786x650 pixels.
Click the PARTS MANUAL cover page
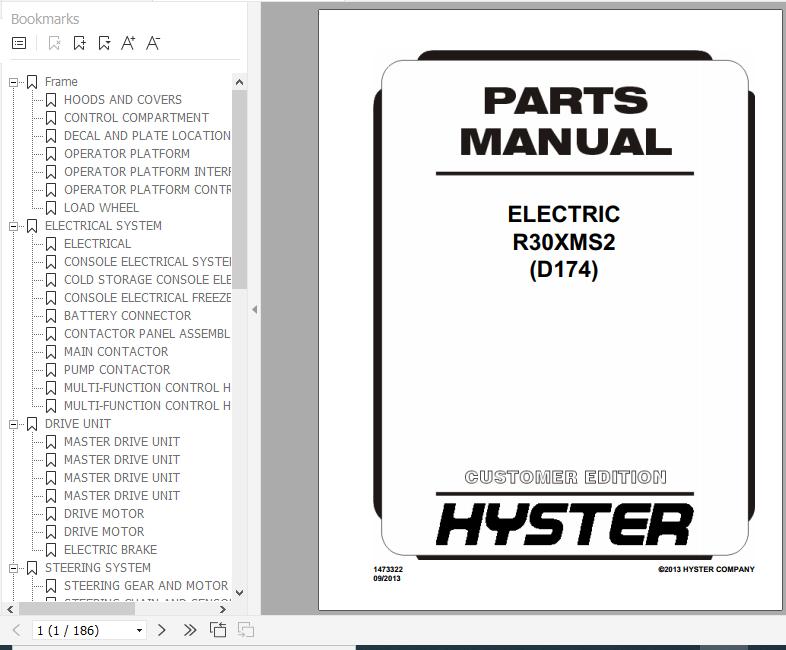click(550, 310)
